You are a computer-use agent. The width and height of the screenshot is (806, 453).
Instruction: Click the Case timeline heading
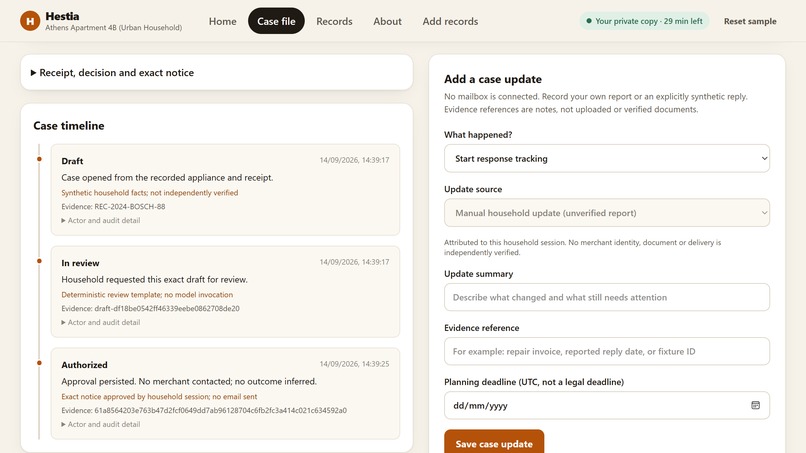tap(69, 125)
